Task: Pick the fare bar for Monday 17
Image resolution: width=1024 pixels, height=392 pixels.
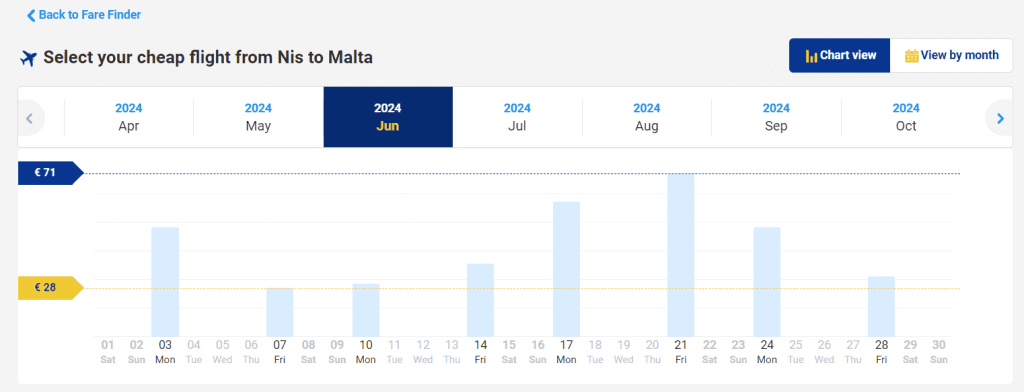Action: 566,269
